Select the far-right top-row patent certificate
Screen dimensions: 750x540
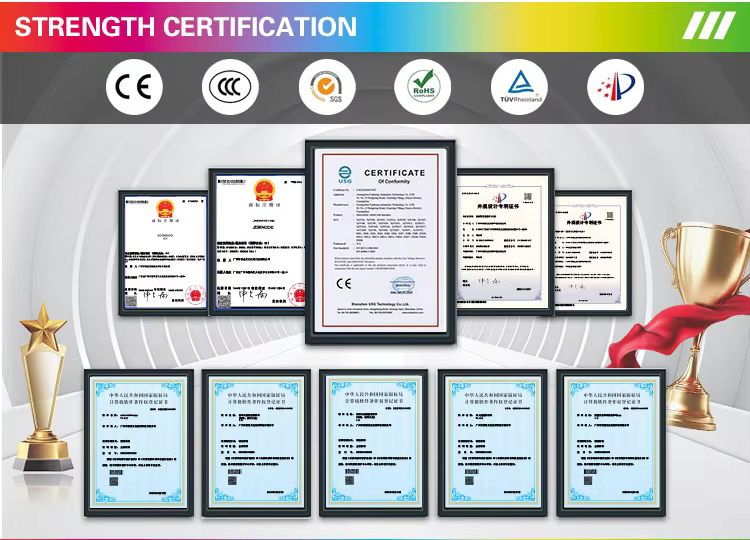tap(593, 251)
